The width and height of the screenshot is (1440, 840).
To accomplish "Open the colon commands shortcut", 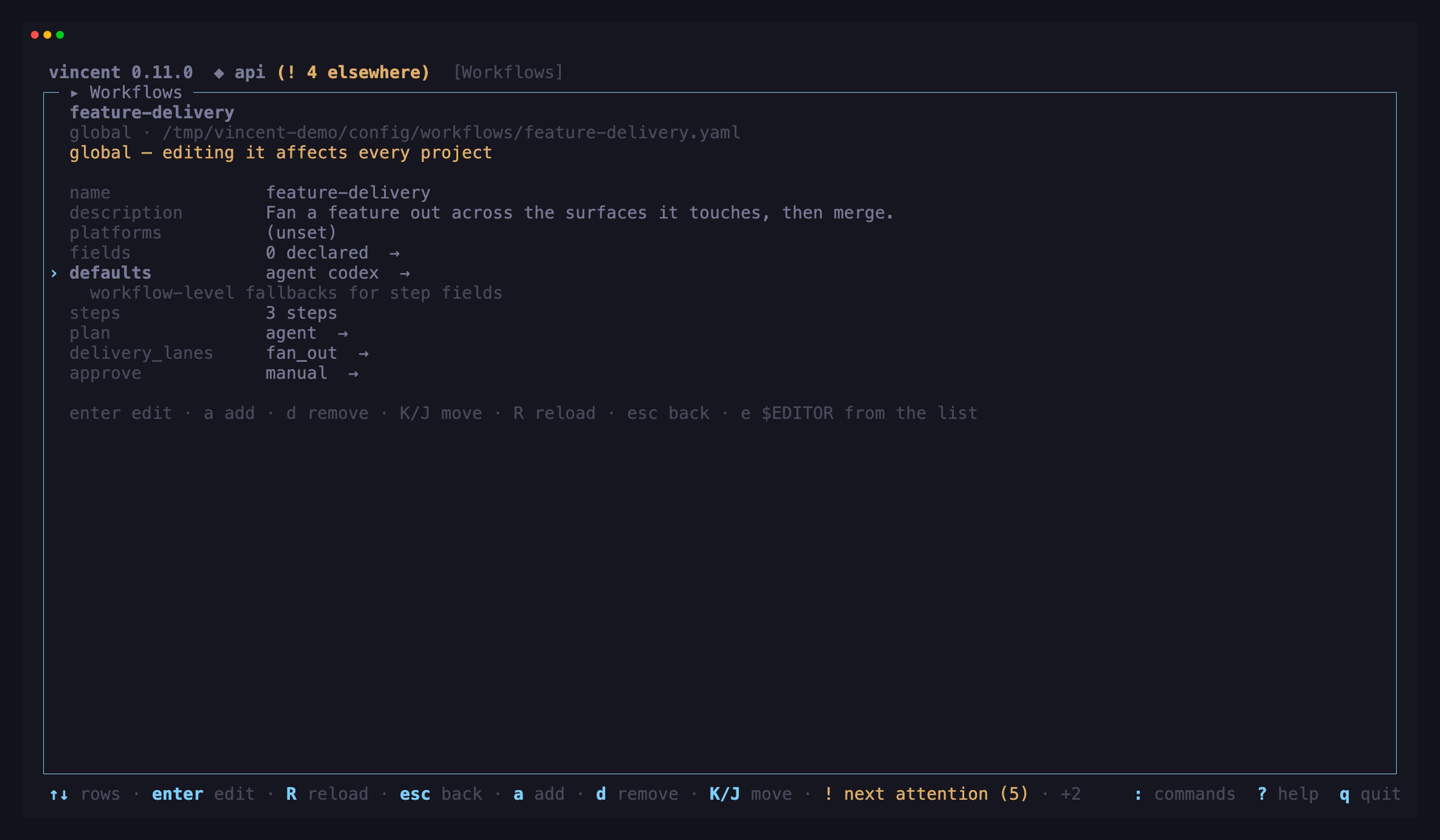I will point(1184,794).
